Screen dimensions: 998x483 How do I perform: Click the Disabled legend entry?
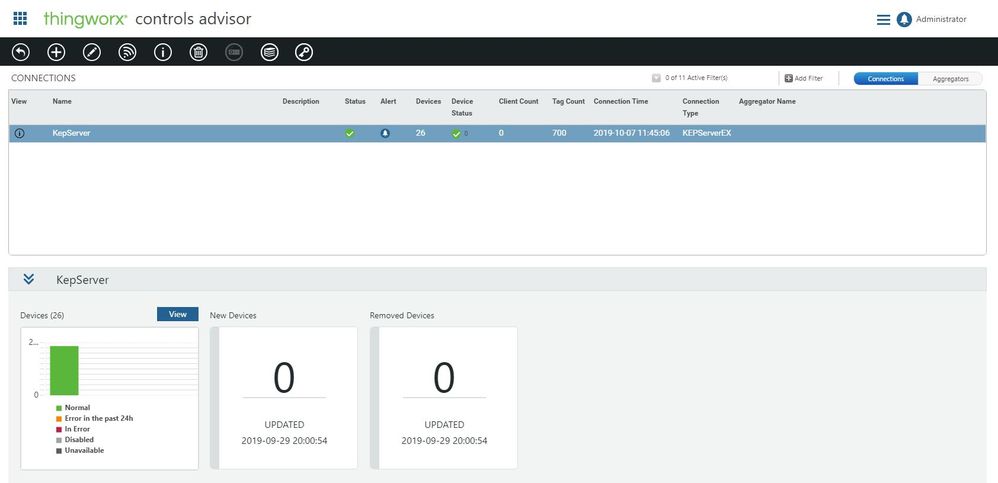(x=74, y=440)
